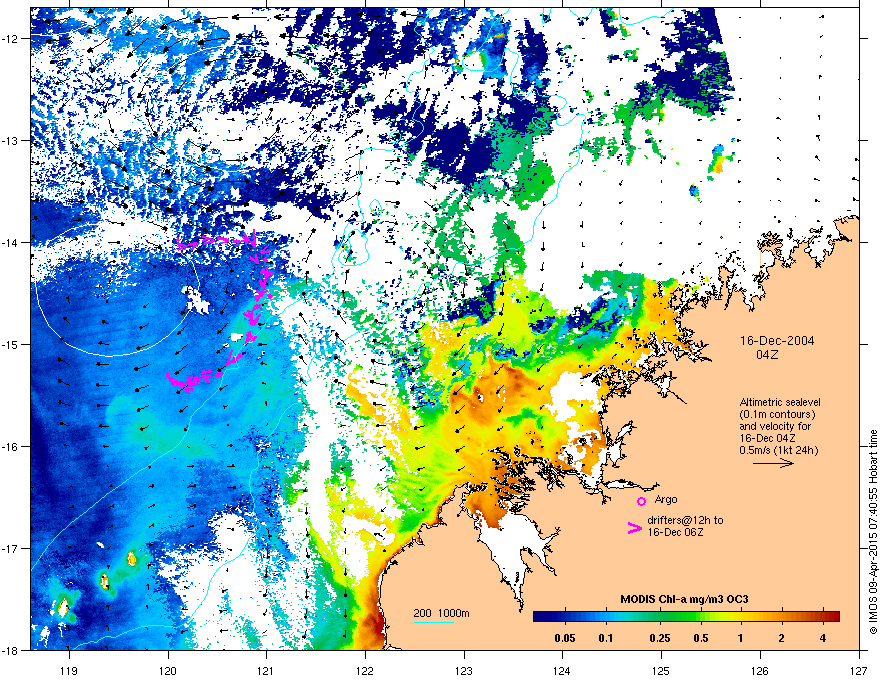880x680 pixels.
Task: Click the 0.5m/s velocity scale arrow
Action: tap(773, 463)
